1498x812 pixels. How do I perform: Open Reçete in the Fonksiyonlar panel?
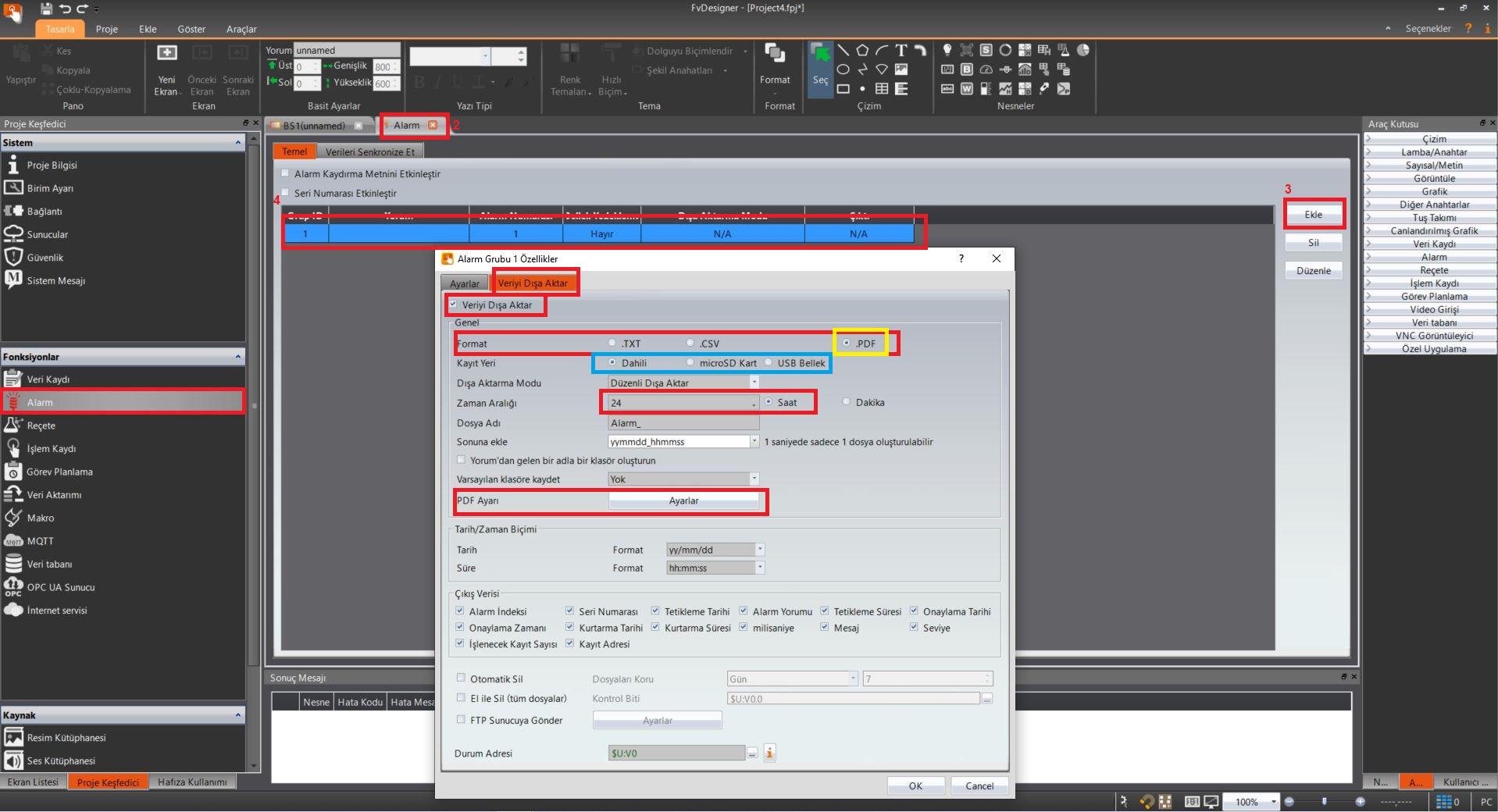[x=41, y=426]
